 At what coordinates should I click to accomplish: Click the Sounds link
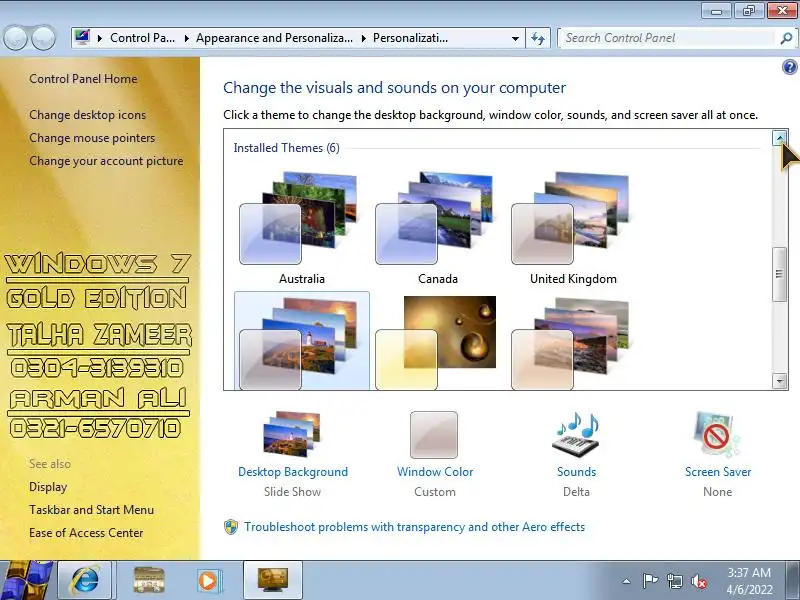(577, 472)
